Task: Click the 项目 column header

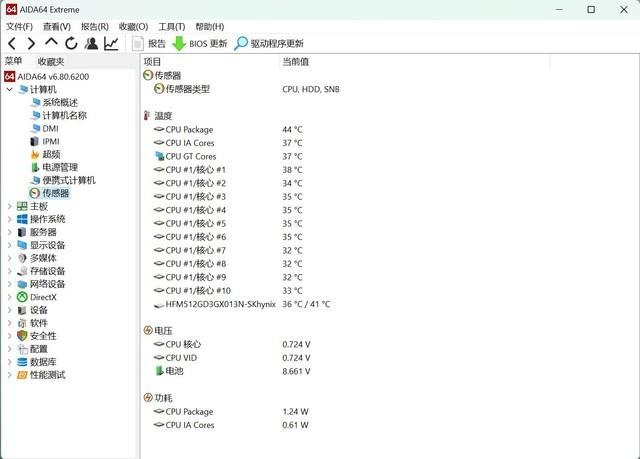Action: click(210, 62)
